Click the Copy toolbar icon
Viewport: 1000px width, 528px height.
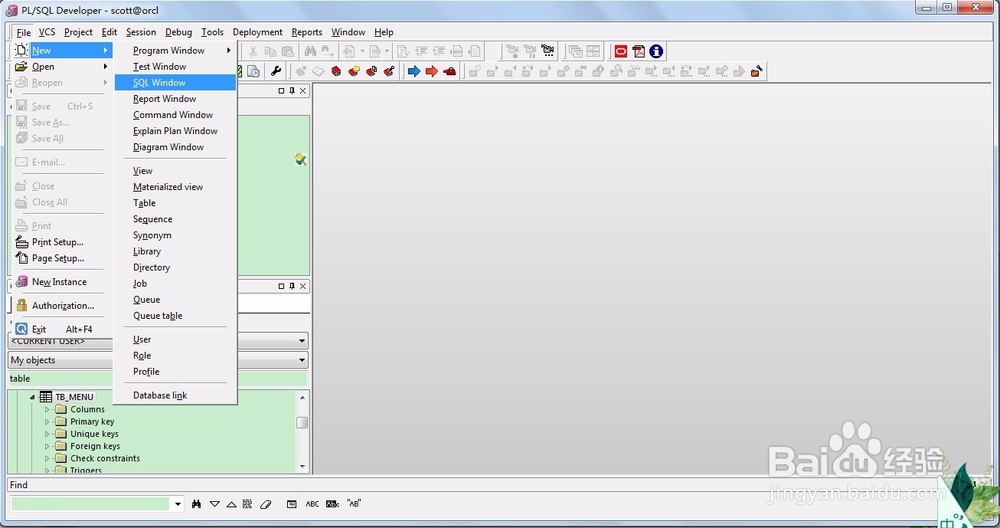coord(270,52)
